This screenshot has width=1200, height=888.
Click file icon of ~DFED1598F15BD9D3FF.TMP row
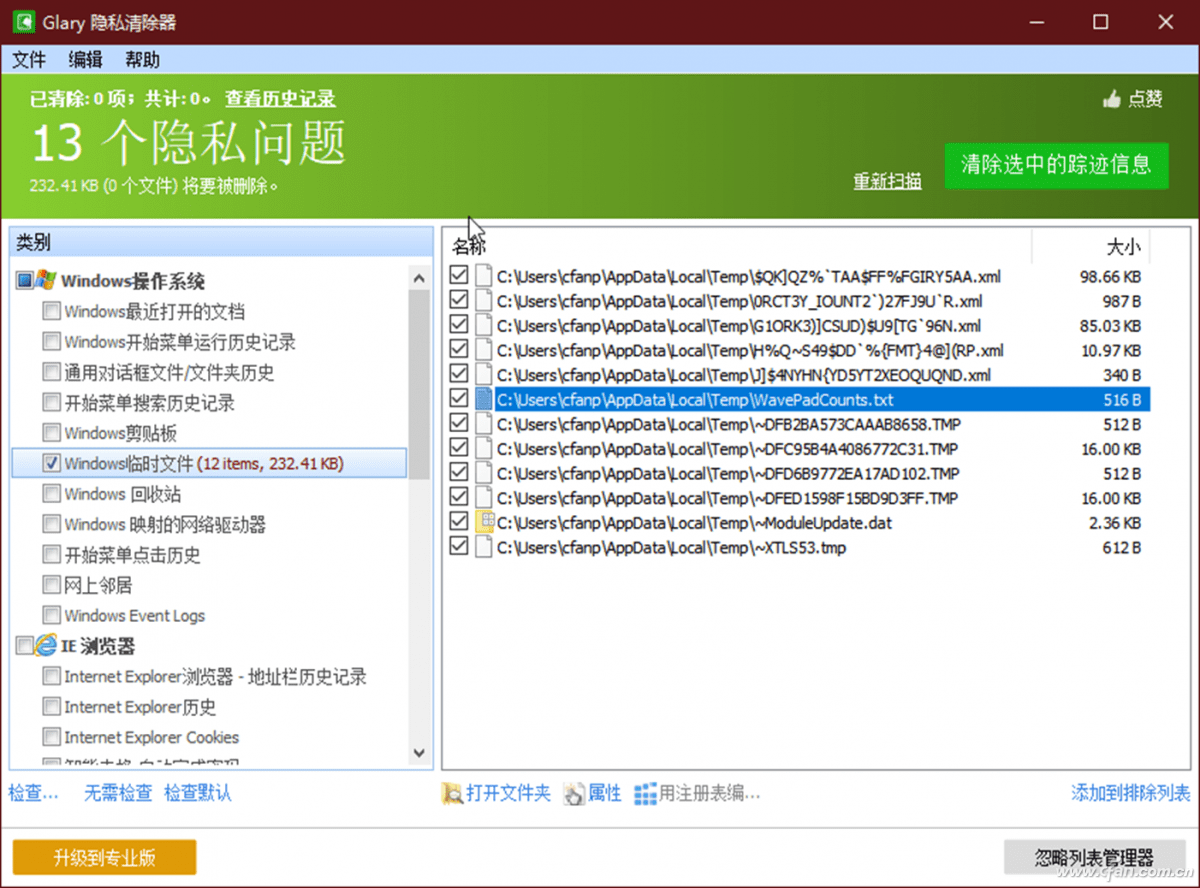(x=484, y=498)
